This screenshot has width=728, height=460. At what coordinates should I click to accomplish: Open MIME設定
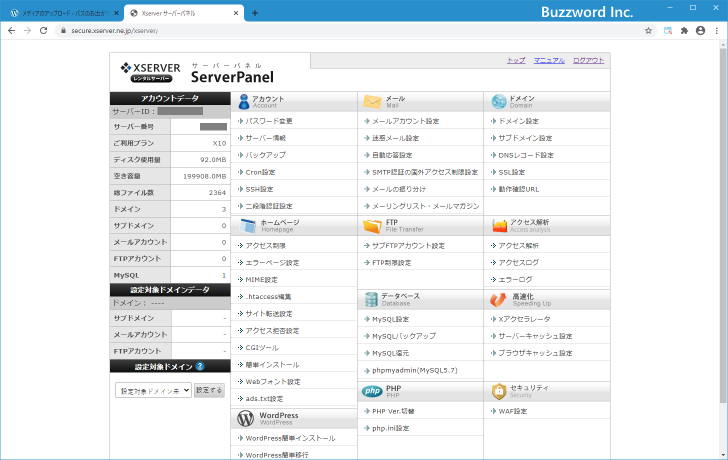pos(261,280)
